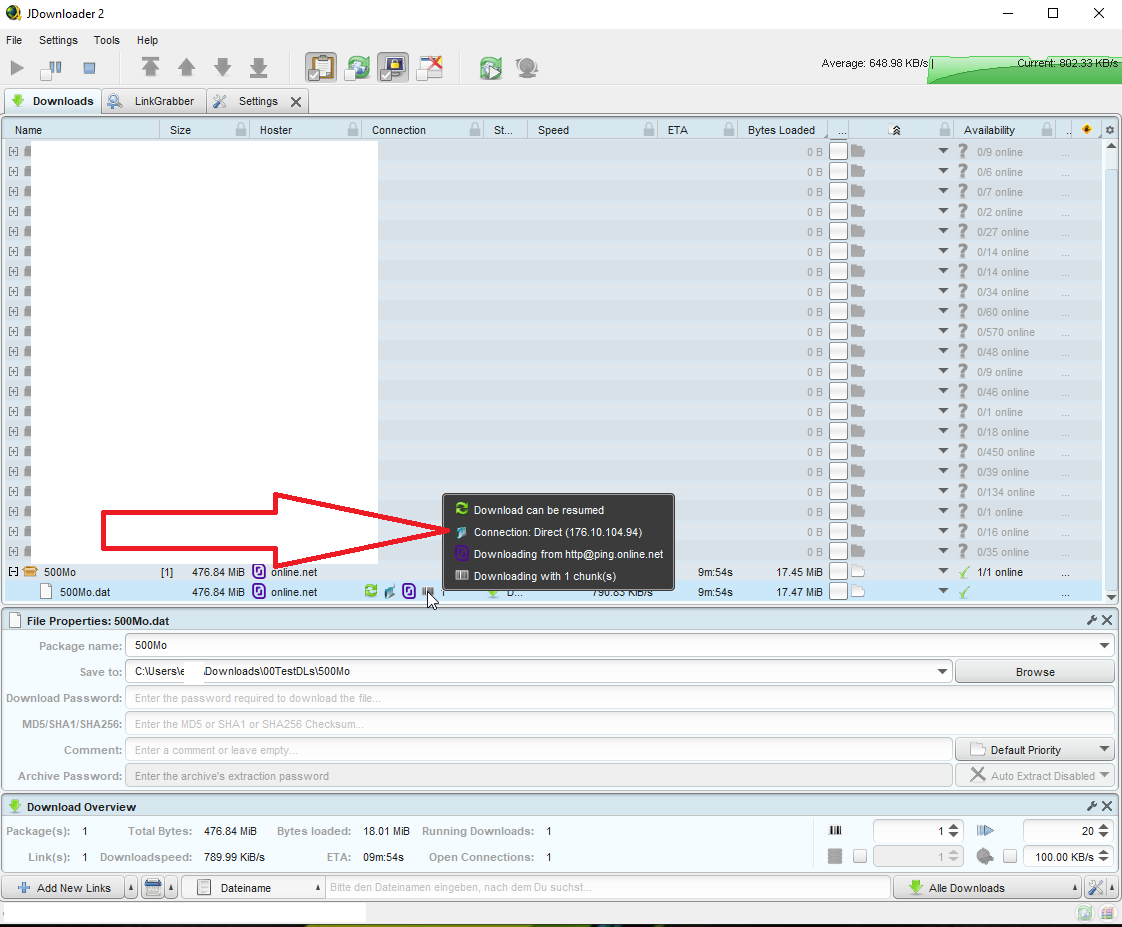
Task: Click the clear list icon beside Add New Links
Action: [153, 888]
